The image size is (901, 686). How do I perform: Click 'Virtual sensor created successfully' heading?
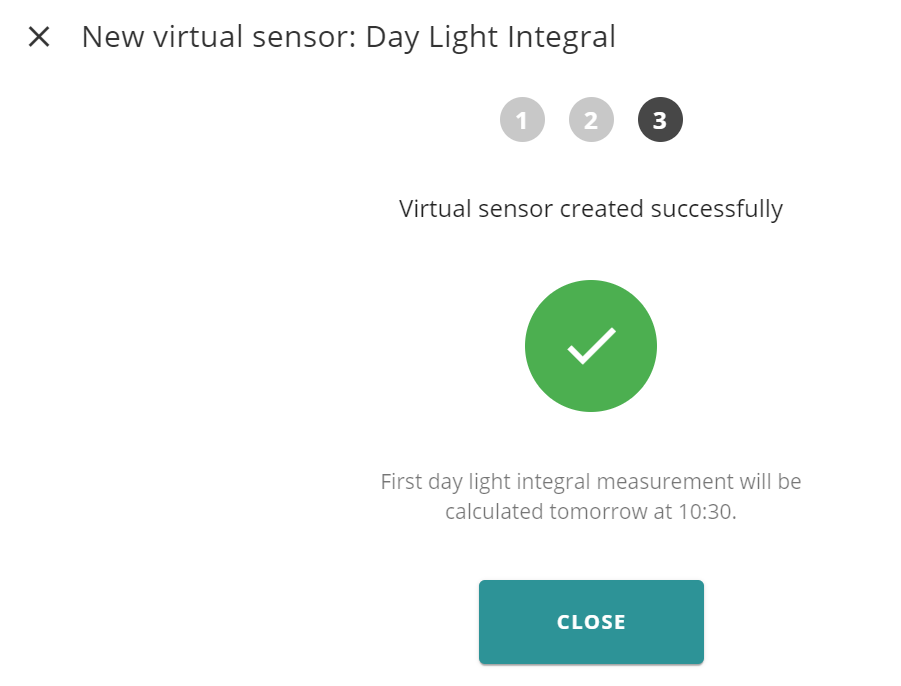tap(591, 209)
